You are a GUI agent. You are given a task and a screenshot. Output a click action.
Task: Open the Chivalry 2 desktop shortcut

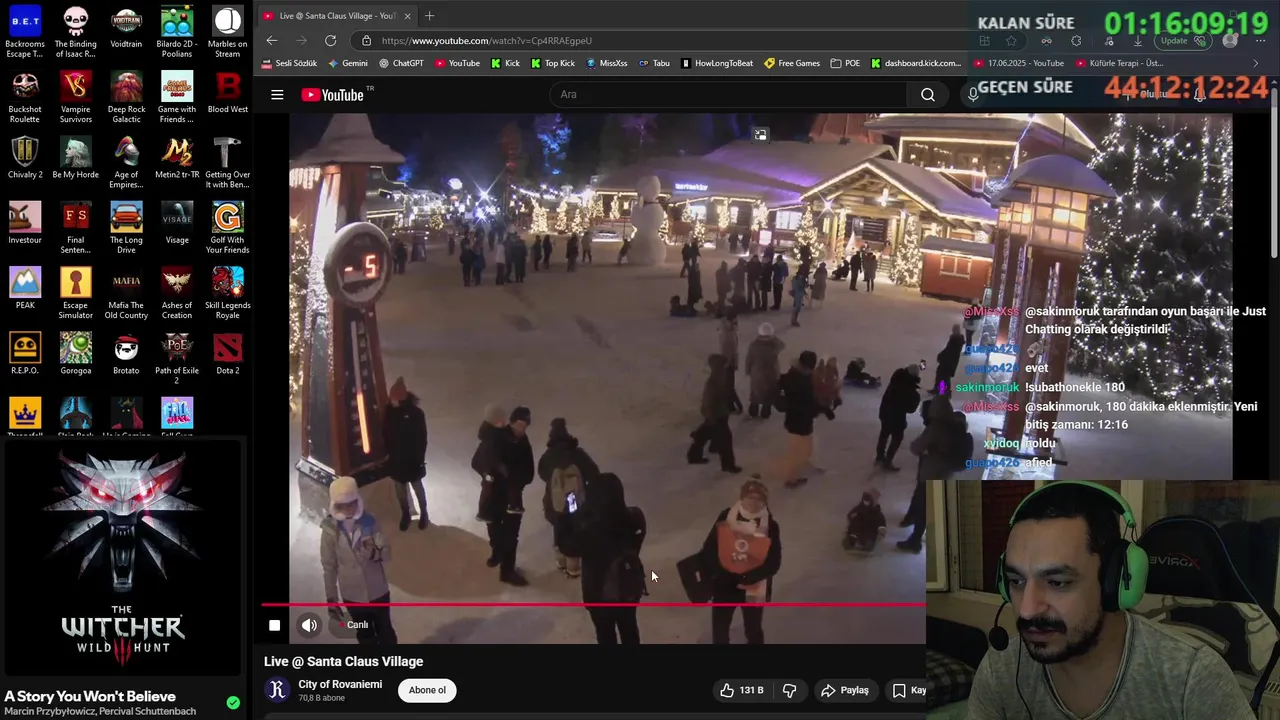point(25,158)
